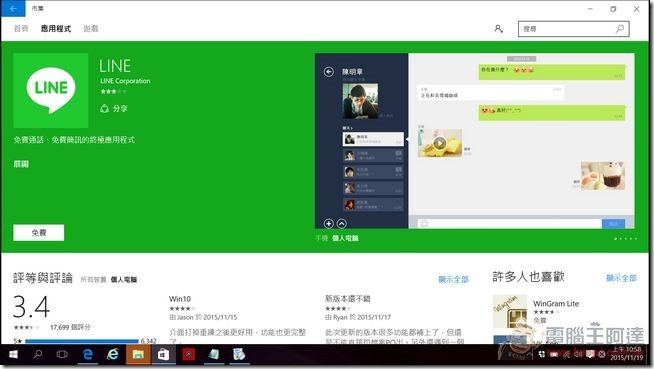Screen dimensions: 654x369
Task: Show all reviews with 顯示全部
Action: pyautogui.click(x=454, y=279)
